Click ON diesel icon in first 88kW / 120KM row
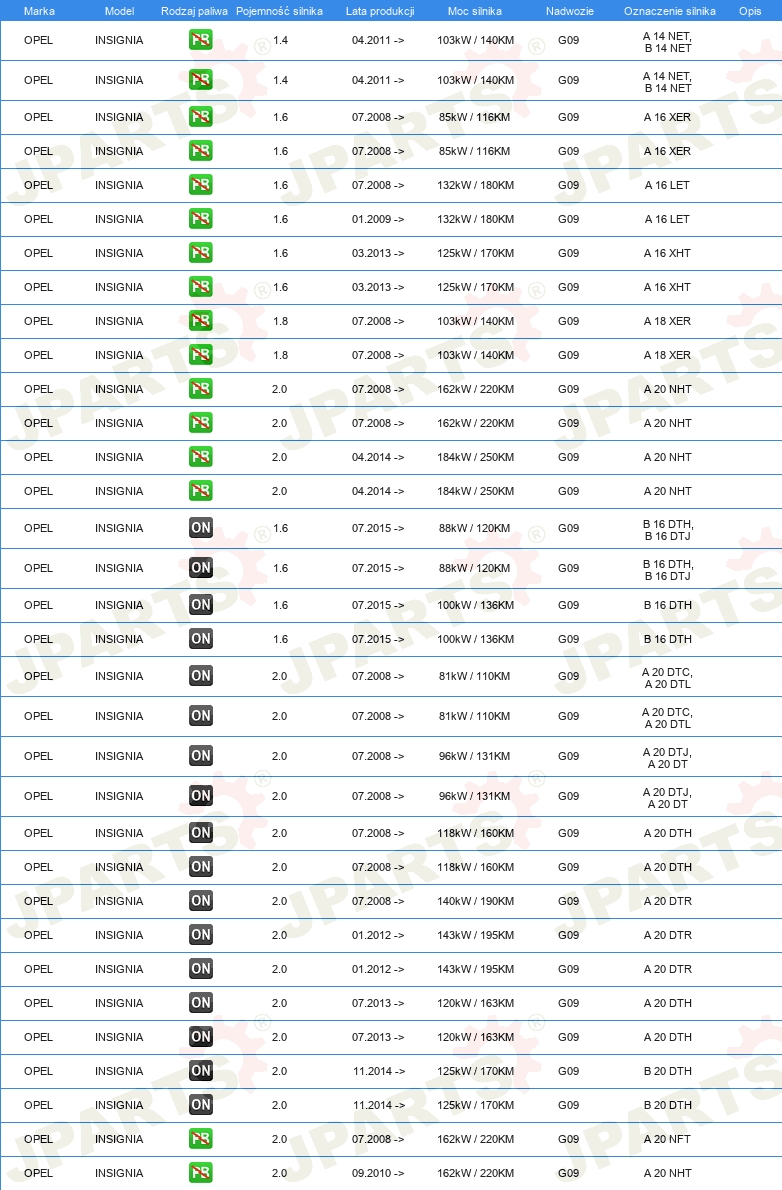782x1190 pixels. (200, 527)
